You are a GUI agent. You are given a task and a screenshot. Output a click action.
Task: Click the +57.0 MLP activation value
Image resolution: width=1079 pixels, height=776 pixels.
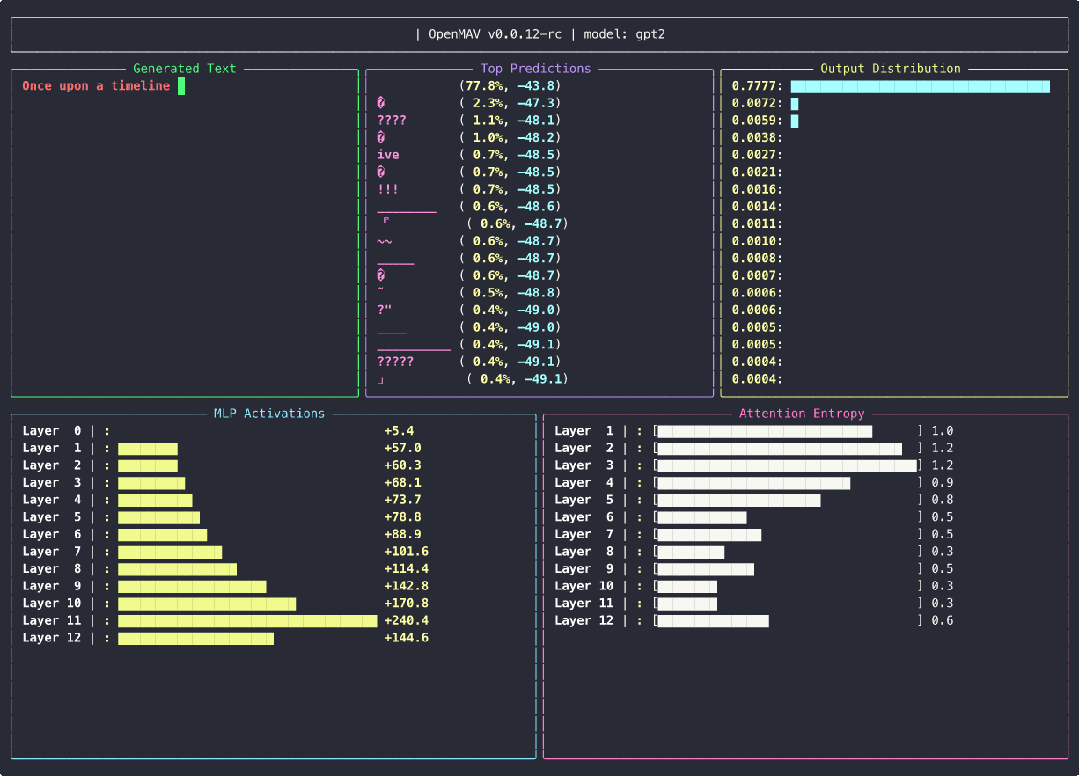coord(403,448)
